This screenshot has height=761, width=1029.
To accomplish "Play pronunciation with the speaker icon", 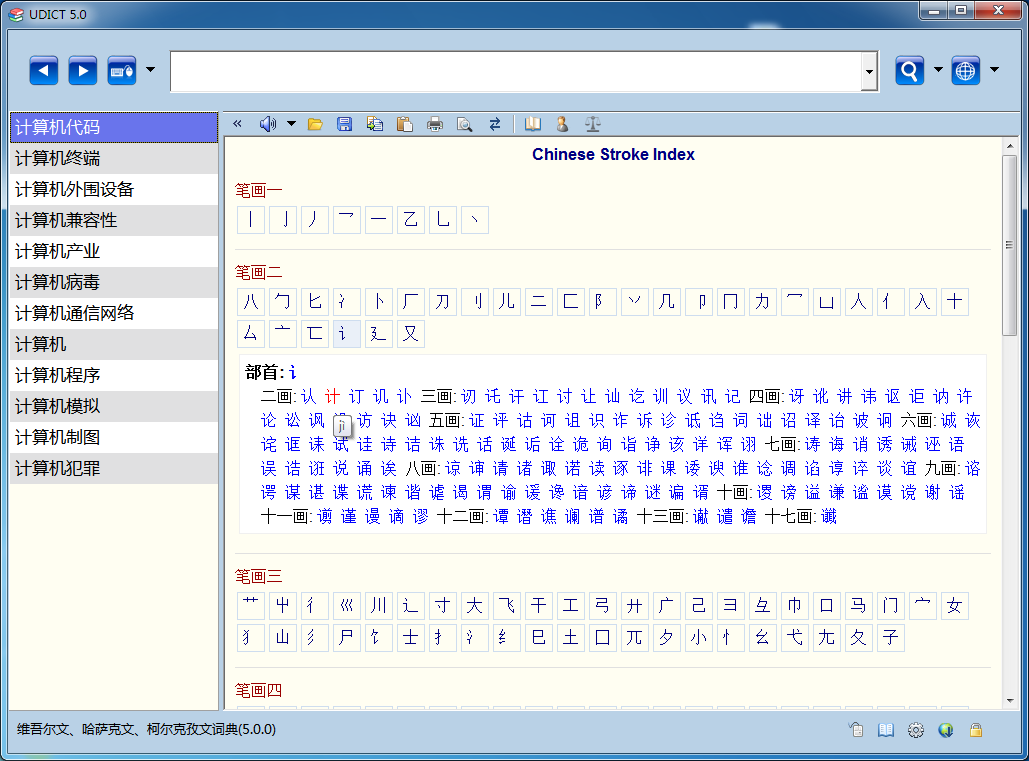I will [267, 124].
